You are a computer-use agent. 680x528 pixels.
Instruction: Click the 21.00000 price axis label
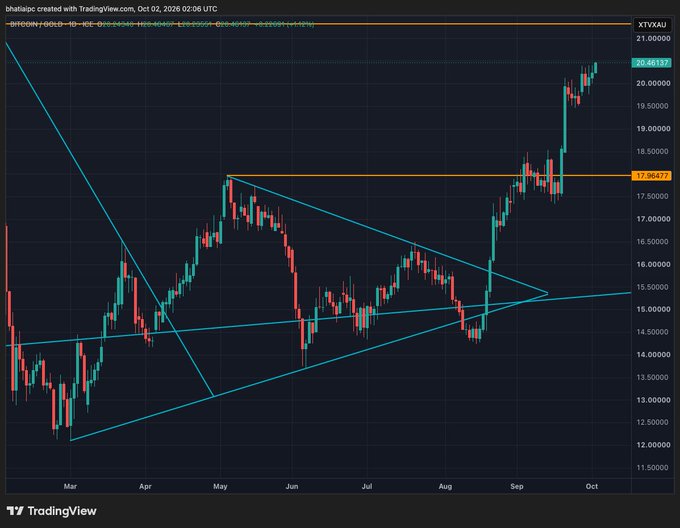(653, 39)
